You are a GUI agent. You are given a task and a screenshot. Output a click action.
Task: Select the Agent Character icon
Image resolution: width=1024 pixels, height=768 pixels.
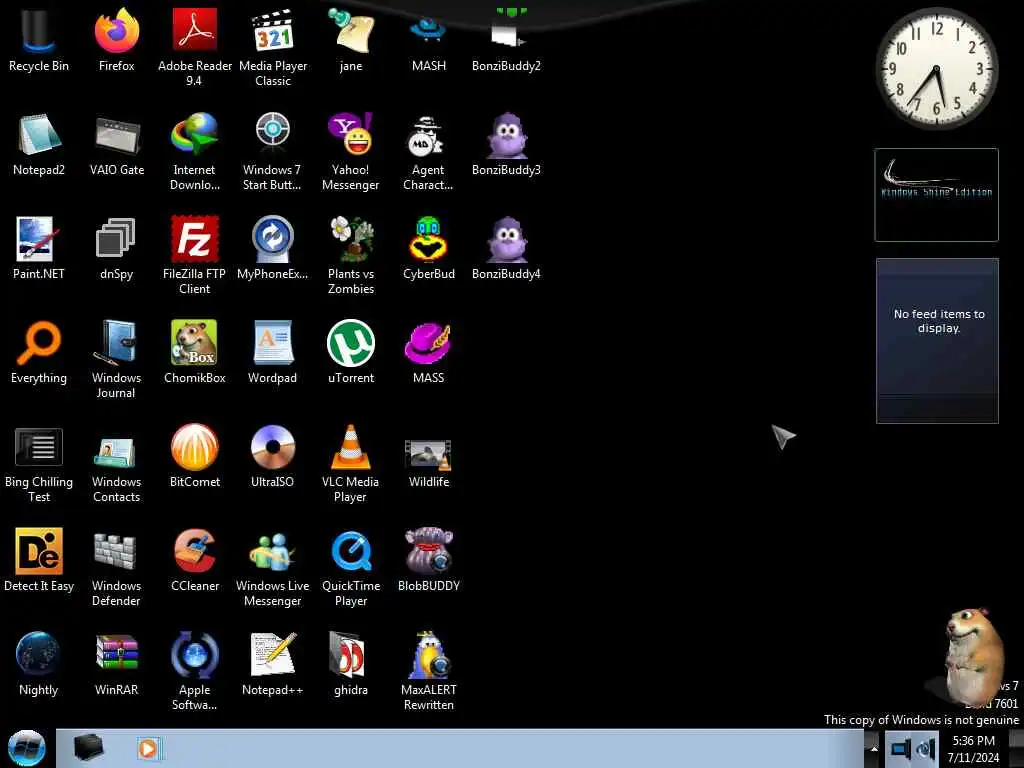click(428, 152)
